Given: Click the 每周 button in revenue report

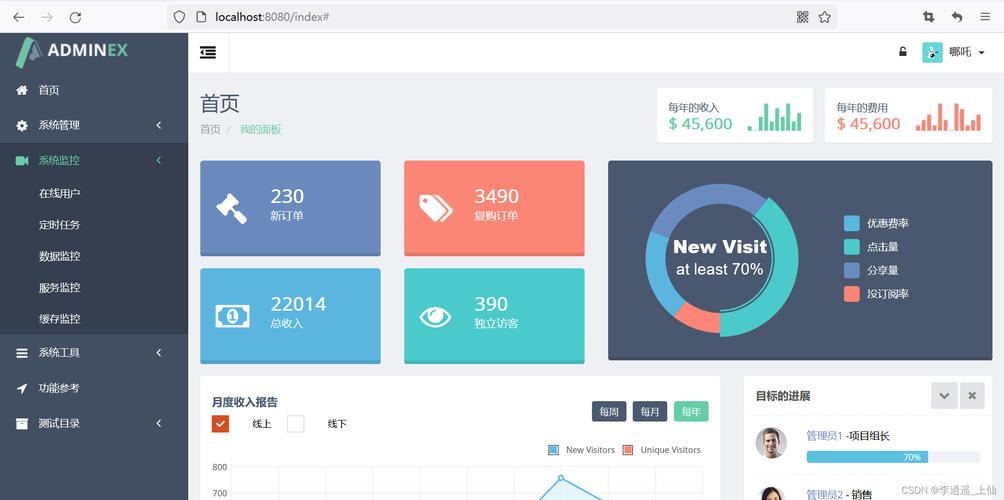Looking at the screenshot, I should point(609,411).
